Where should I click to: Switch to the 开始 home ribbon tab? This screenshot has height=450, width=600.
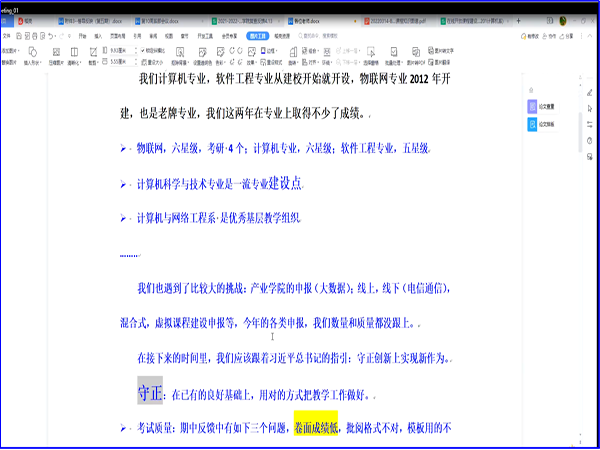[x=82, y=36]
